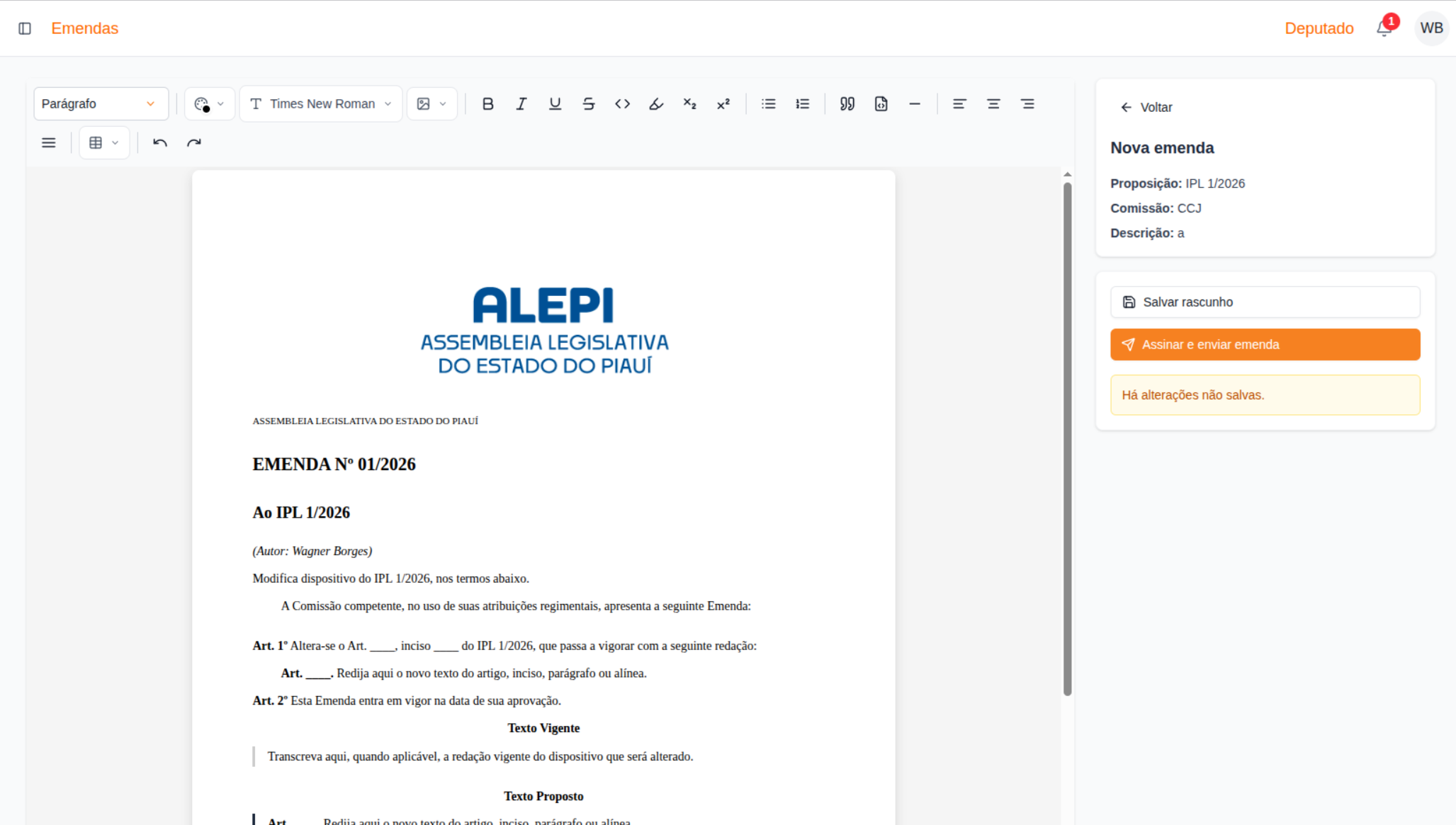The width and height of the screenshot is (1456, 825).
Task: Insert a numbered list
Action: [x=802, y=104]
